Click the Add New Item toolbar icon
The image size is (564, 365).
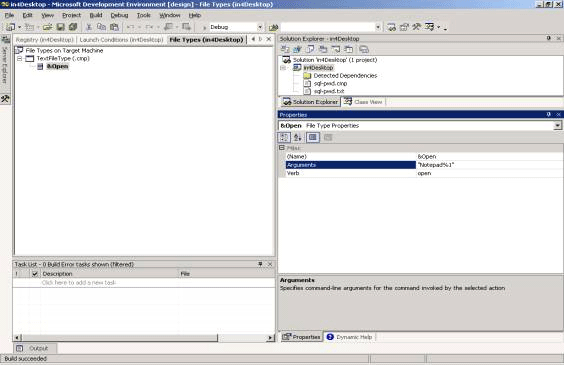click(x=29, y=27)
